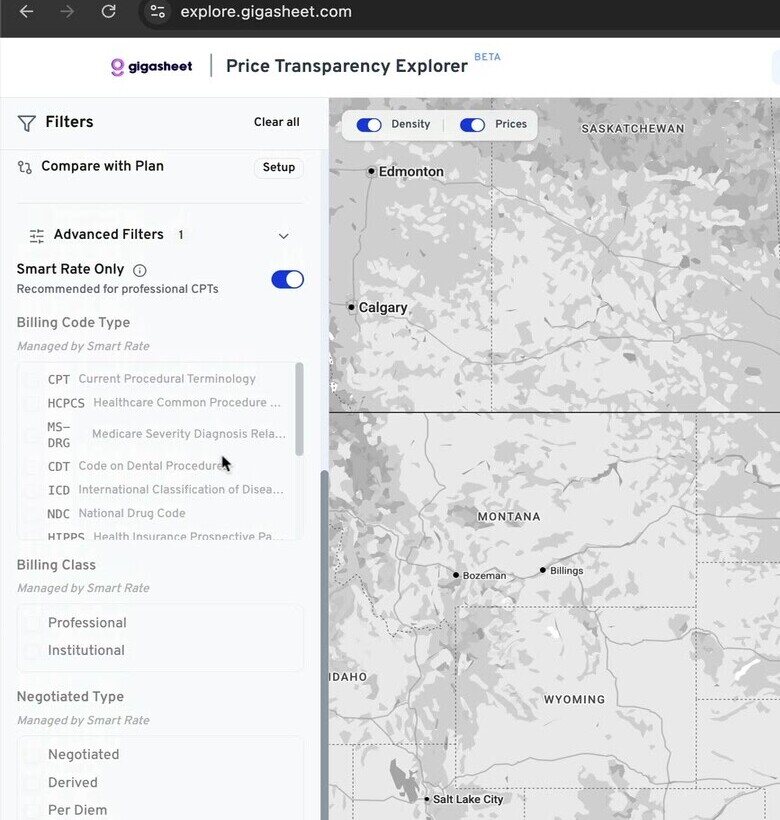This screenshot has height=820, width=780.
Task: Click Setup for Compare with Plan
Action: tap(279, 167)
